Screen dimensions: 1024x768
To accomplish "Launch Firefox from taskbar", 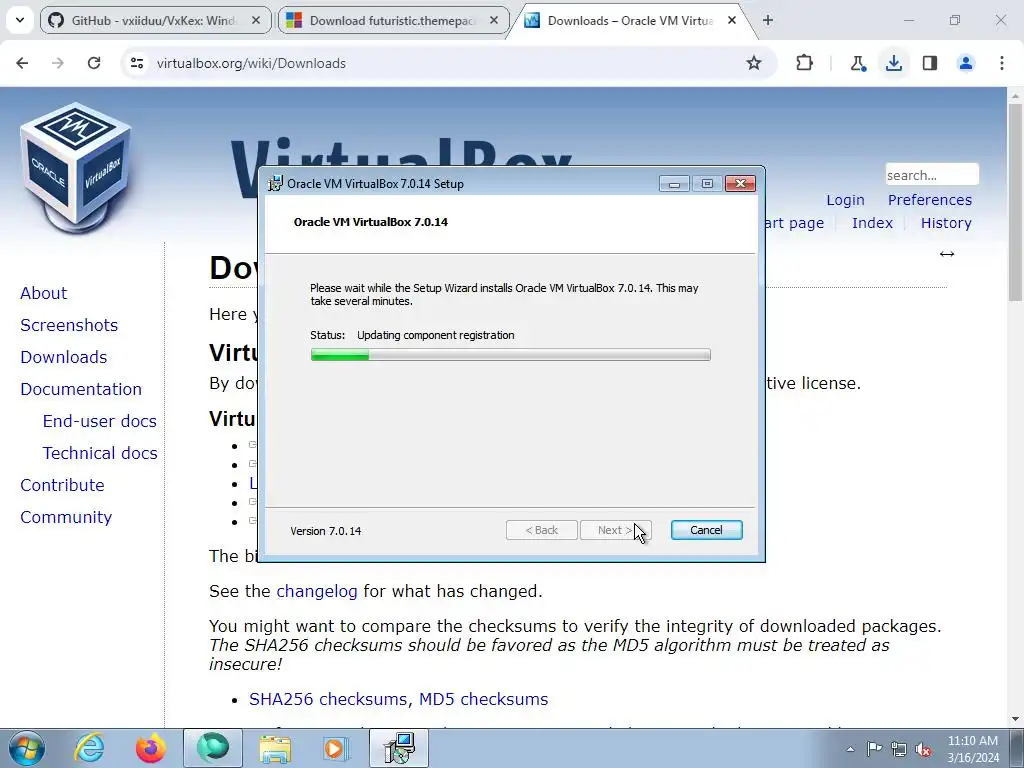I will 150,748.
